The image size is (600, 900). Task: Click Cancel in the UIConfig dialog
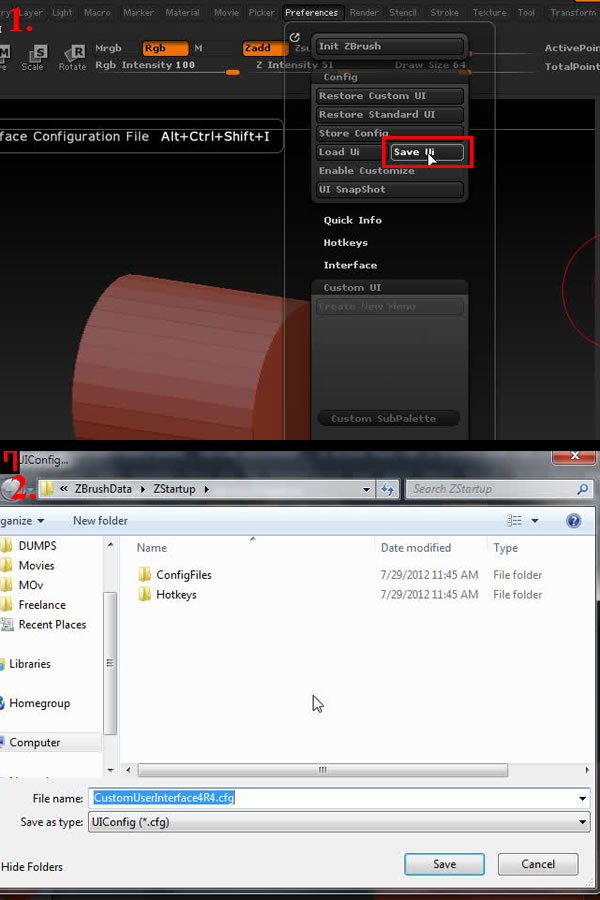537,864
